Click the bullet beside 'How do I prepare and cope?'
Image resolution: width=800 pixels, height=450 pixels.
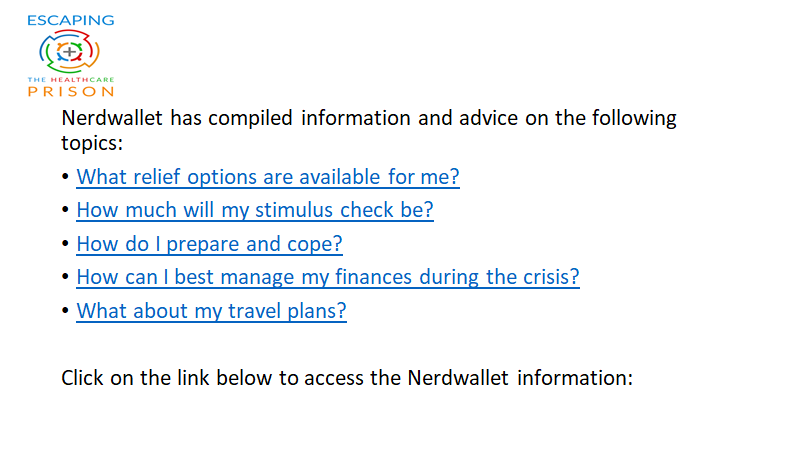[x=65, y=244]
